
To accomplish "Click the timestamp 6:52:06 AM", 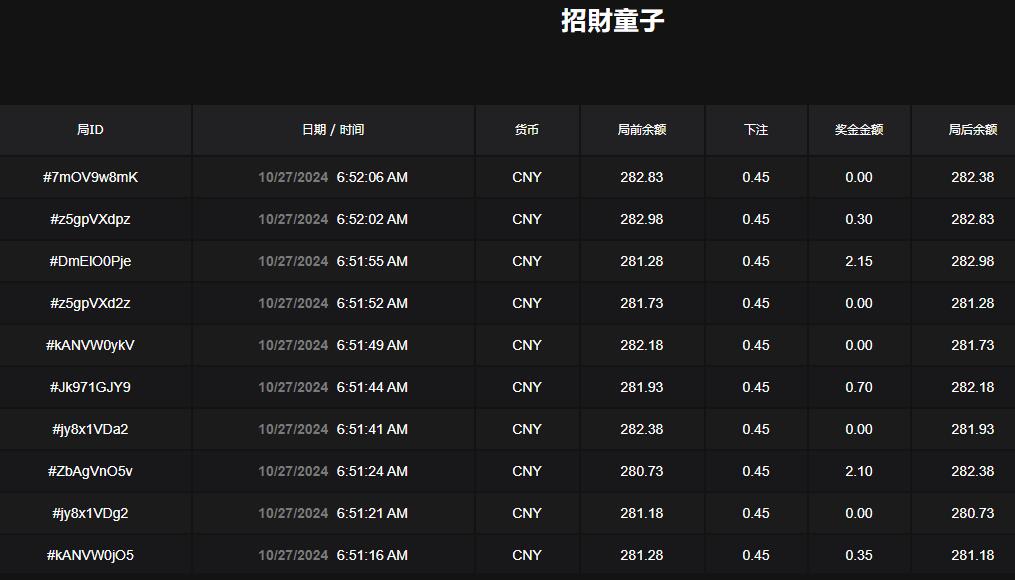I will tap(372, 177).
